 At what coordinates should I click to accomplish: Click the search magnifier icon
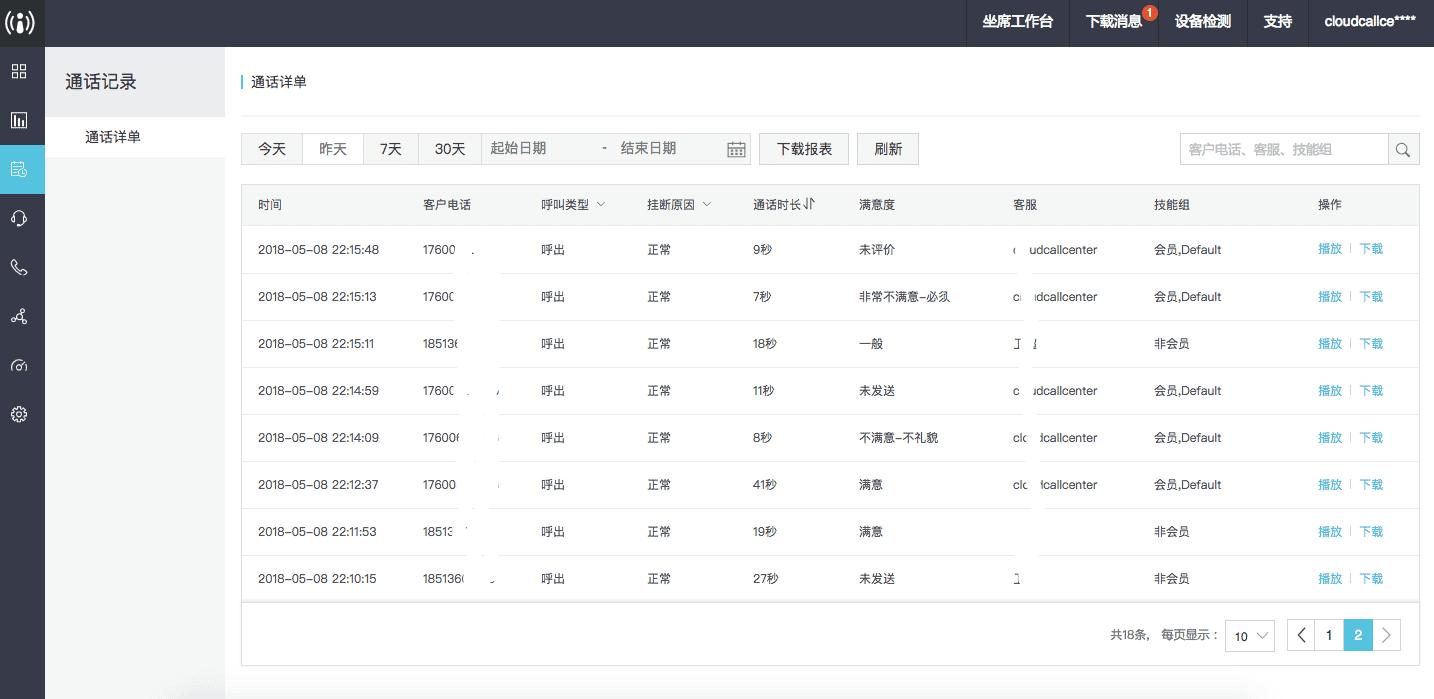(x=1402, y=148)
